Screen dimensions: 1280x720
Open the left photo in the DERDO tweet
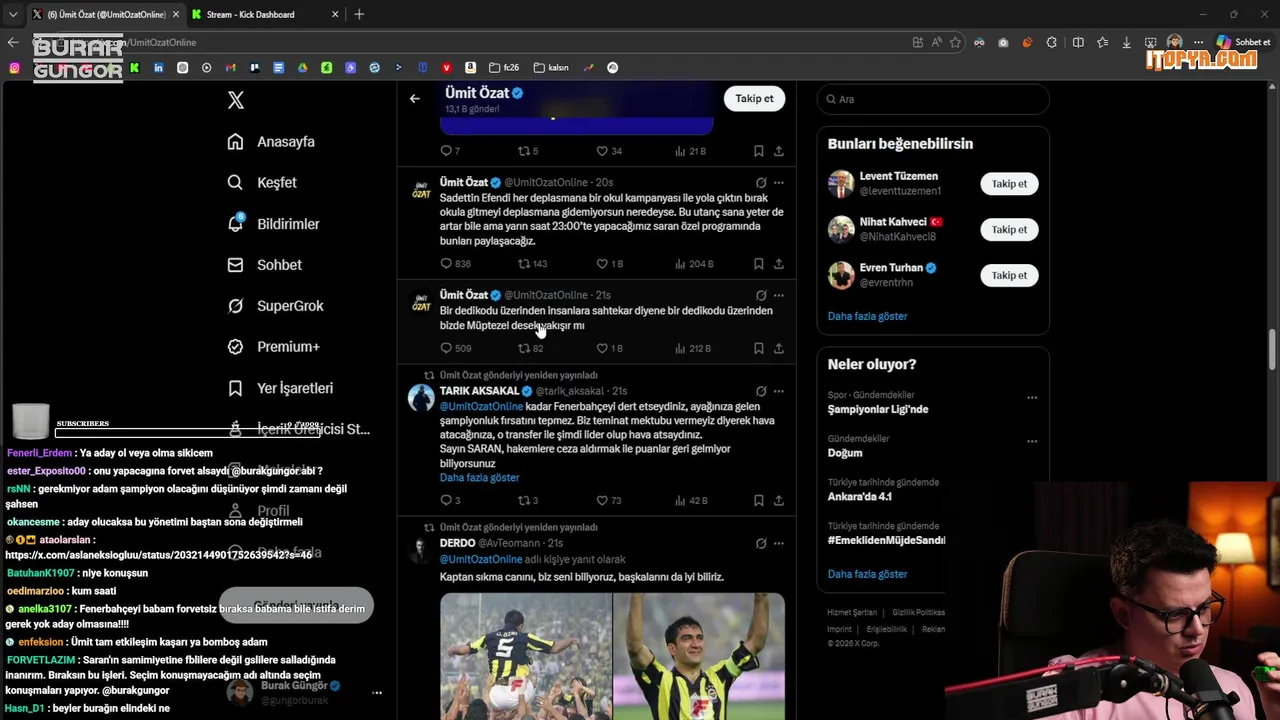point(525,656)
